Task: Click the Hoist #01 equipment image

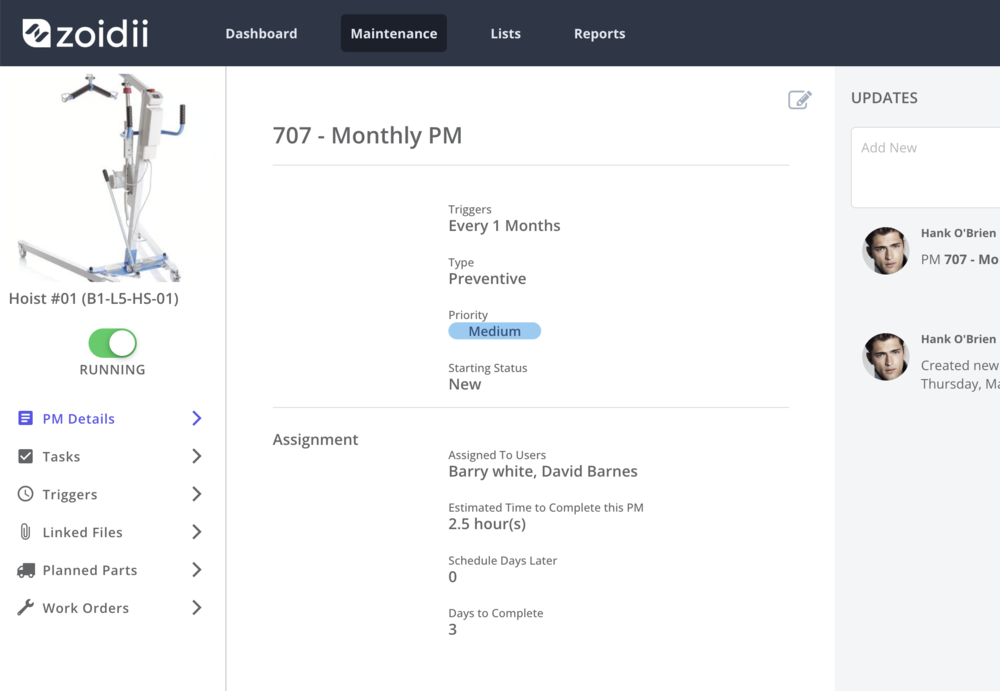Action: [x=102, y=177]
